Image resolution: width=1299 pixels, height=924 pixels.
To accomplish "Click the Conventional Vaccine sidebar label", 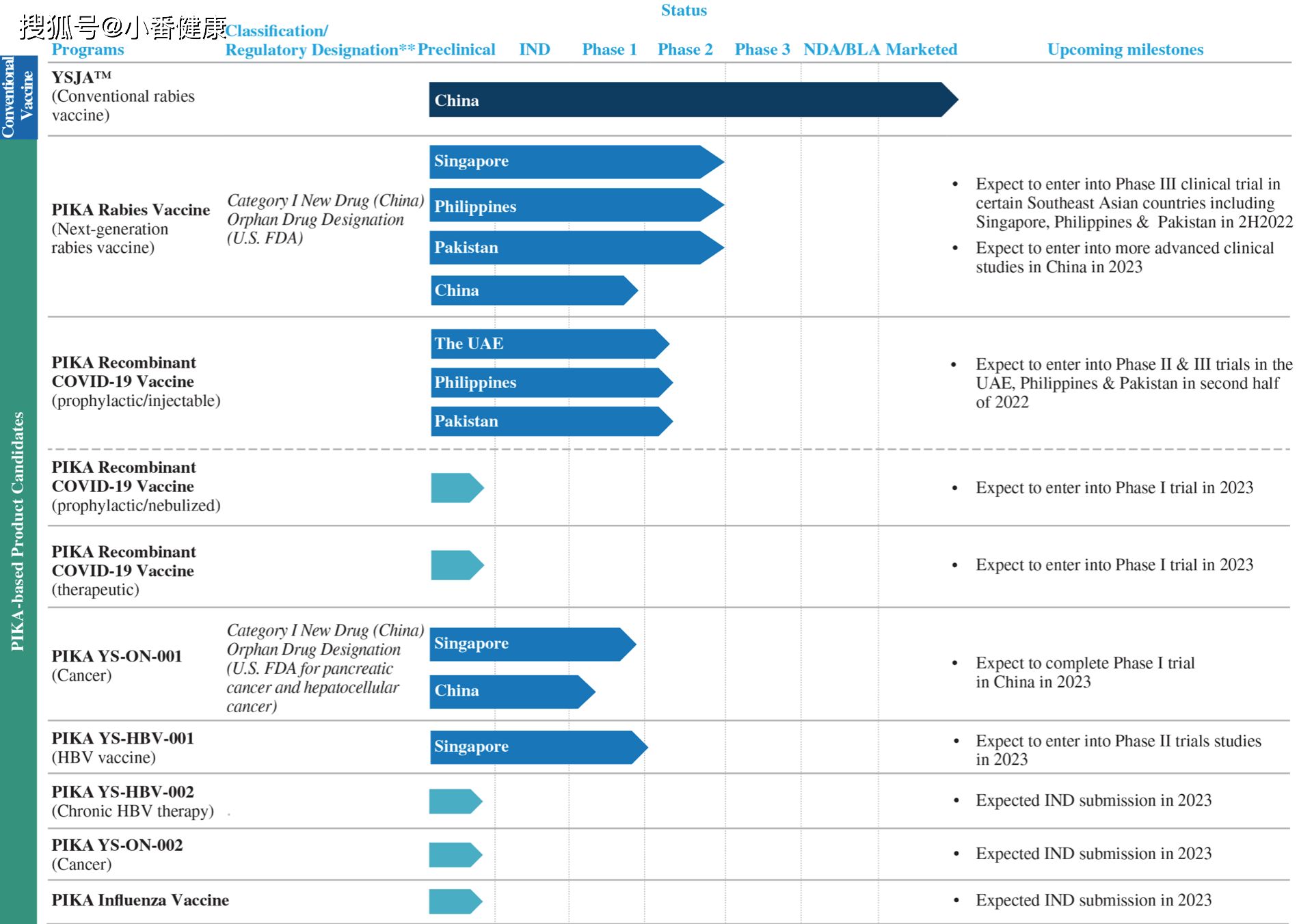I will click(x=18, y=97).
